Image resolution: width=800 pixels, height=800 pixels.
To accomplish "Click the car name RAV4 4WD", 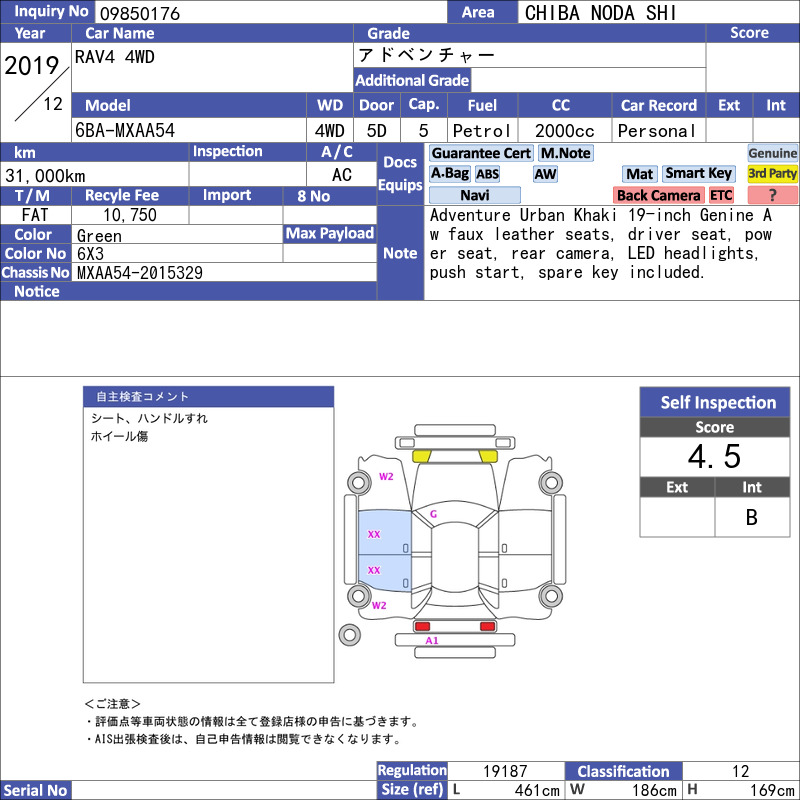I will click(115, 57).
